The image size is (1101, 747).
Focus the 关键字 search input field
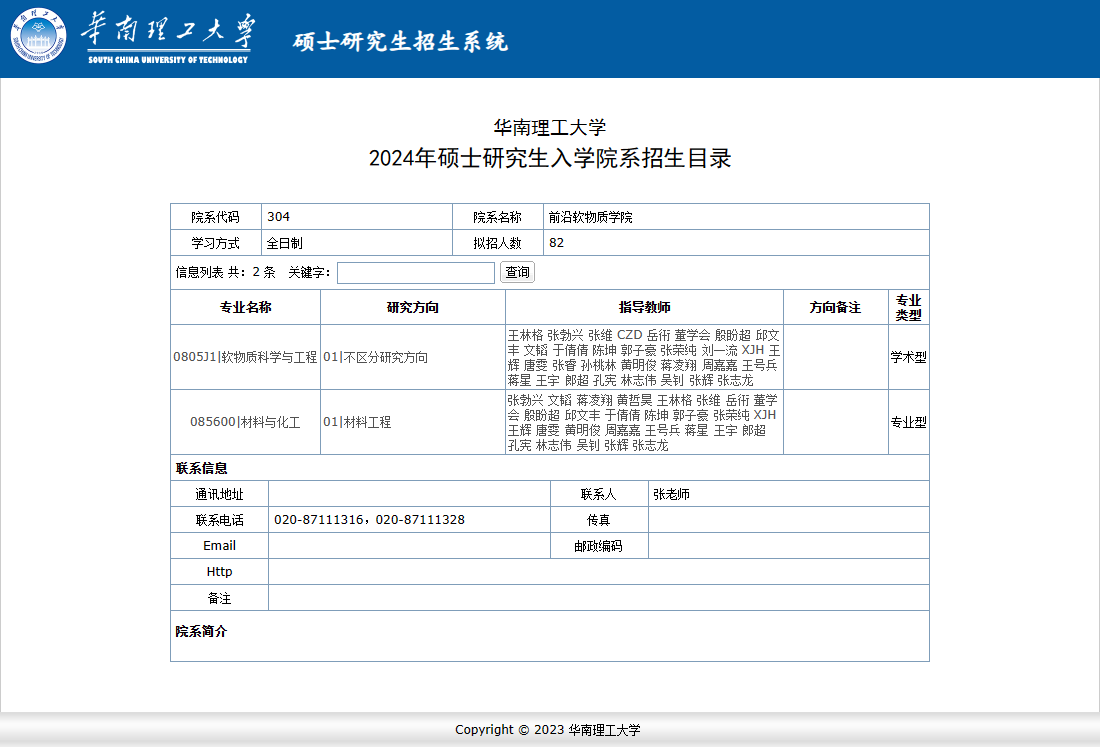point(416,272)
